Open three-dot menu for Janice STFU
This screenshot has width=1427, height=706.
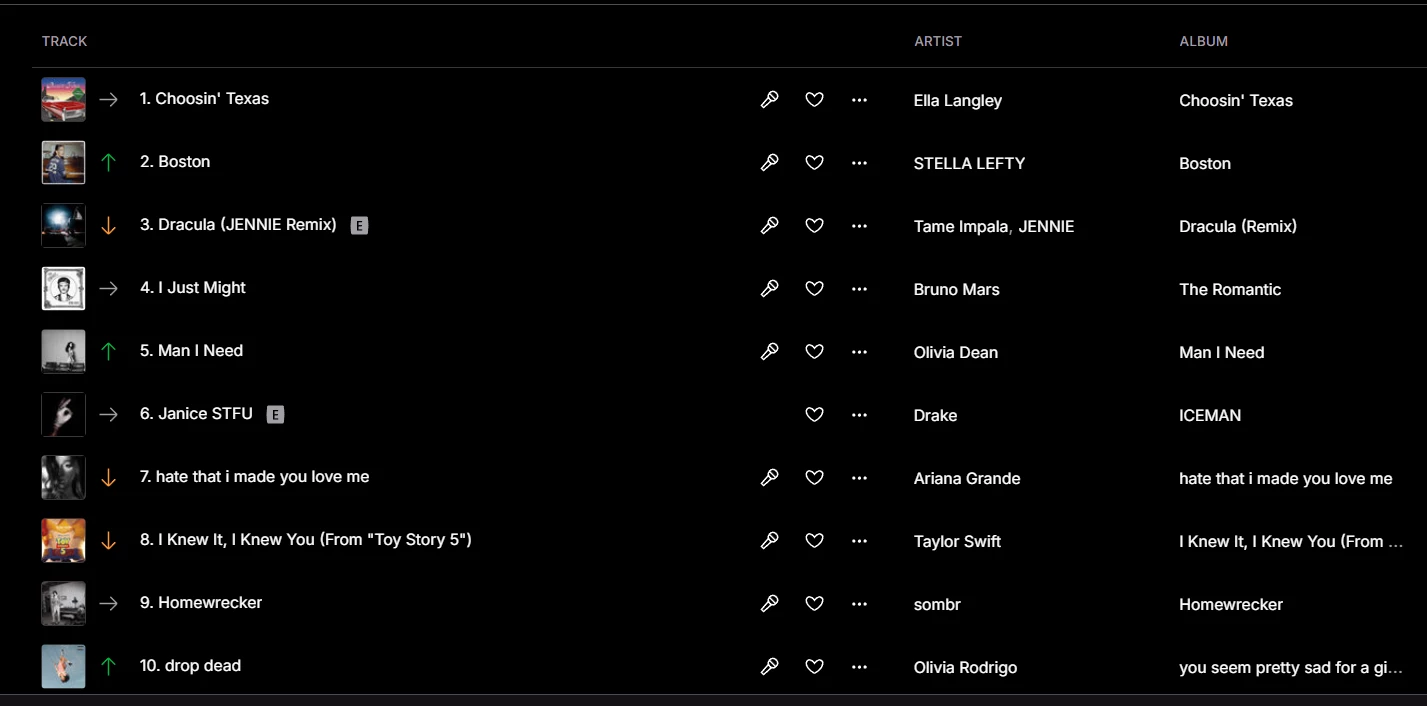point(859,415)
